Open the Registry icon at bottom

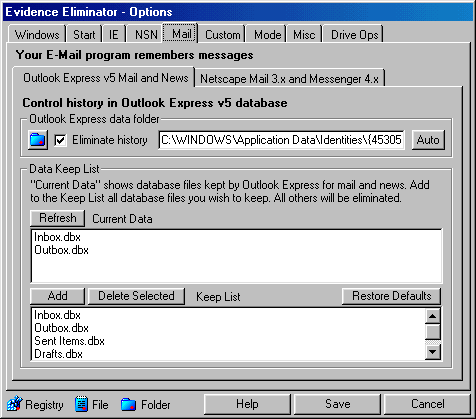(15, 404)
